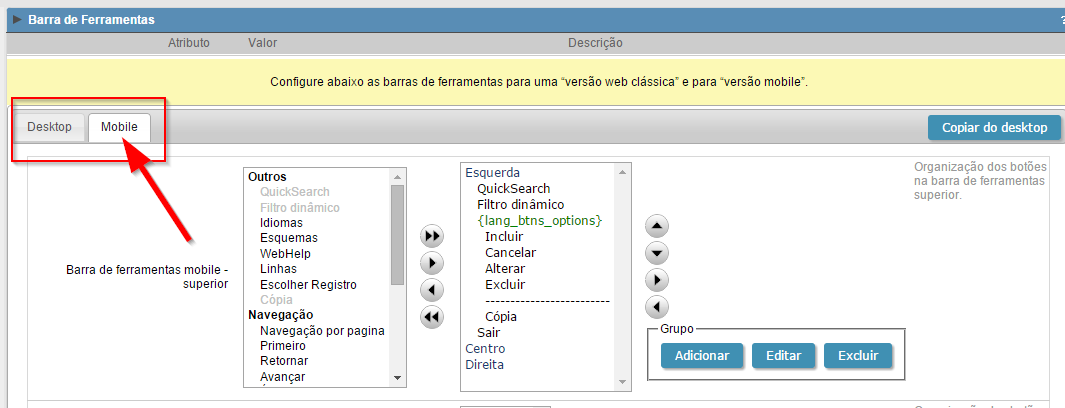
Task: Switch to the Desktop tab
Action: point(49,127)
